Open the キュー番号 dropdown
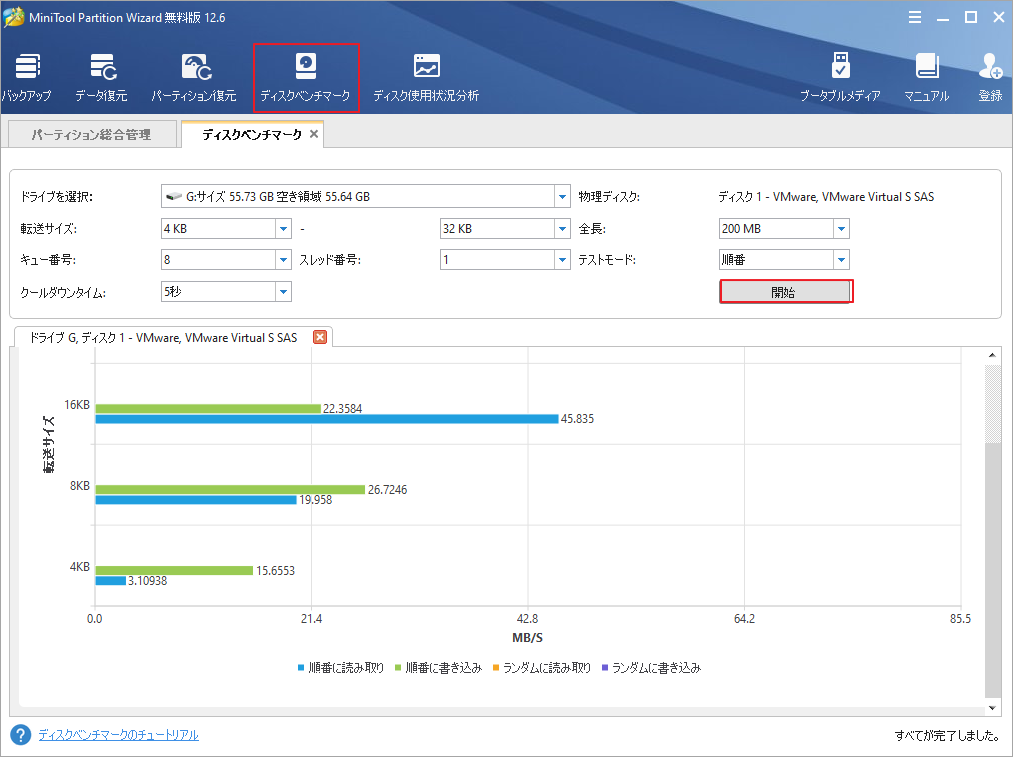This screenshot has height=757, width=1013. click(x=284, y=260)
